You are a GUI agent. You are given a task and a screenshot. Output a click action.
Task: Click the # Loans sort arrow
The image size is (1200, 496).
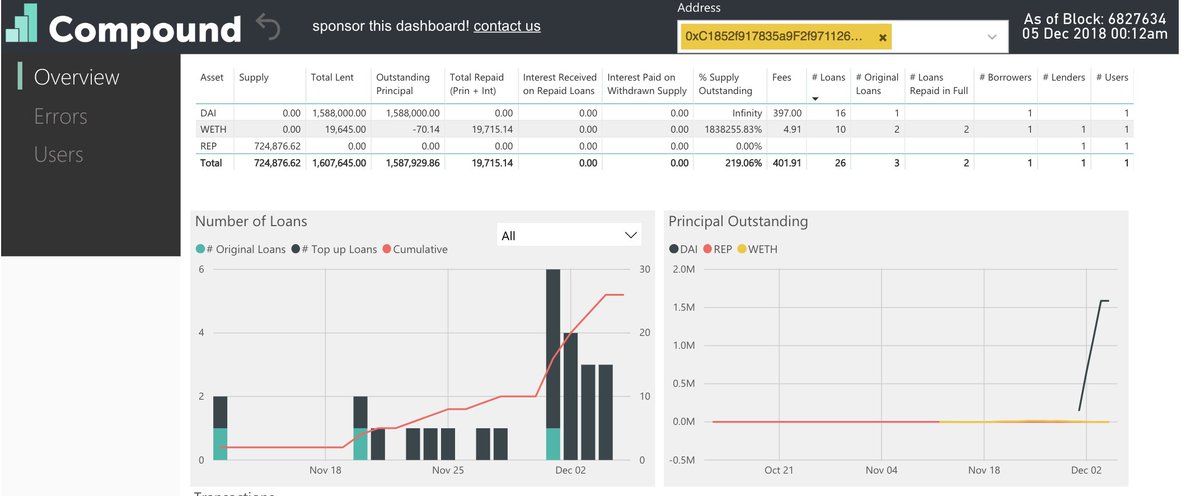(815, 99)
